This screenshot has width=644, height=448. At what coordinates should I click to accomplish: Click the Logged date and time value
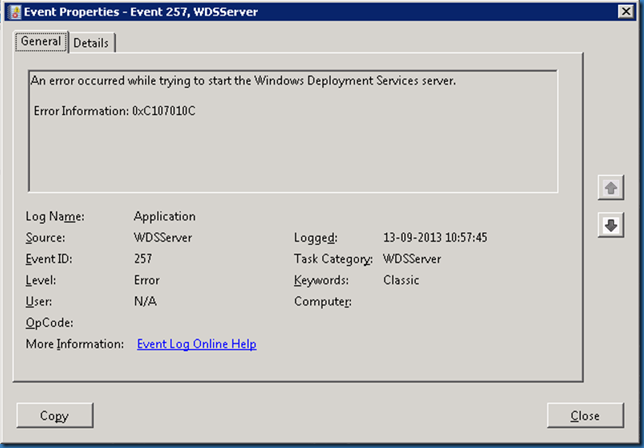pyautogui.click(x=435, y=238)
